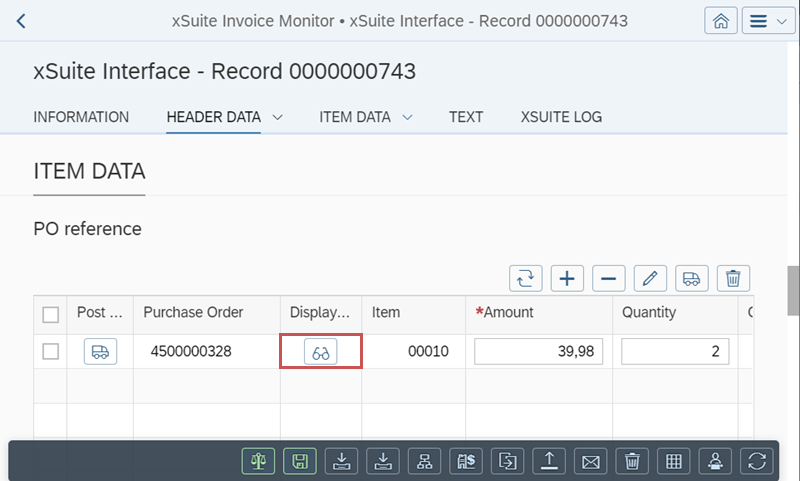
Task: Expand the HEADER DATA tab dropdown arrow
Action: (x=277, y=117)
